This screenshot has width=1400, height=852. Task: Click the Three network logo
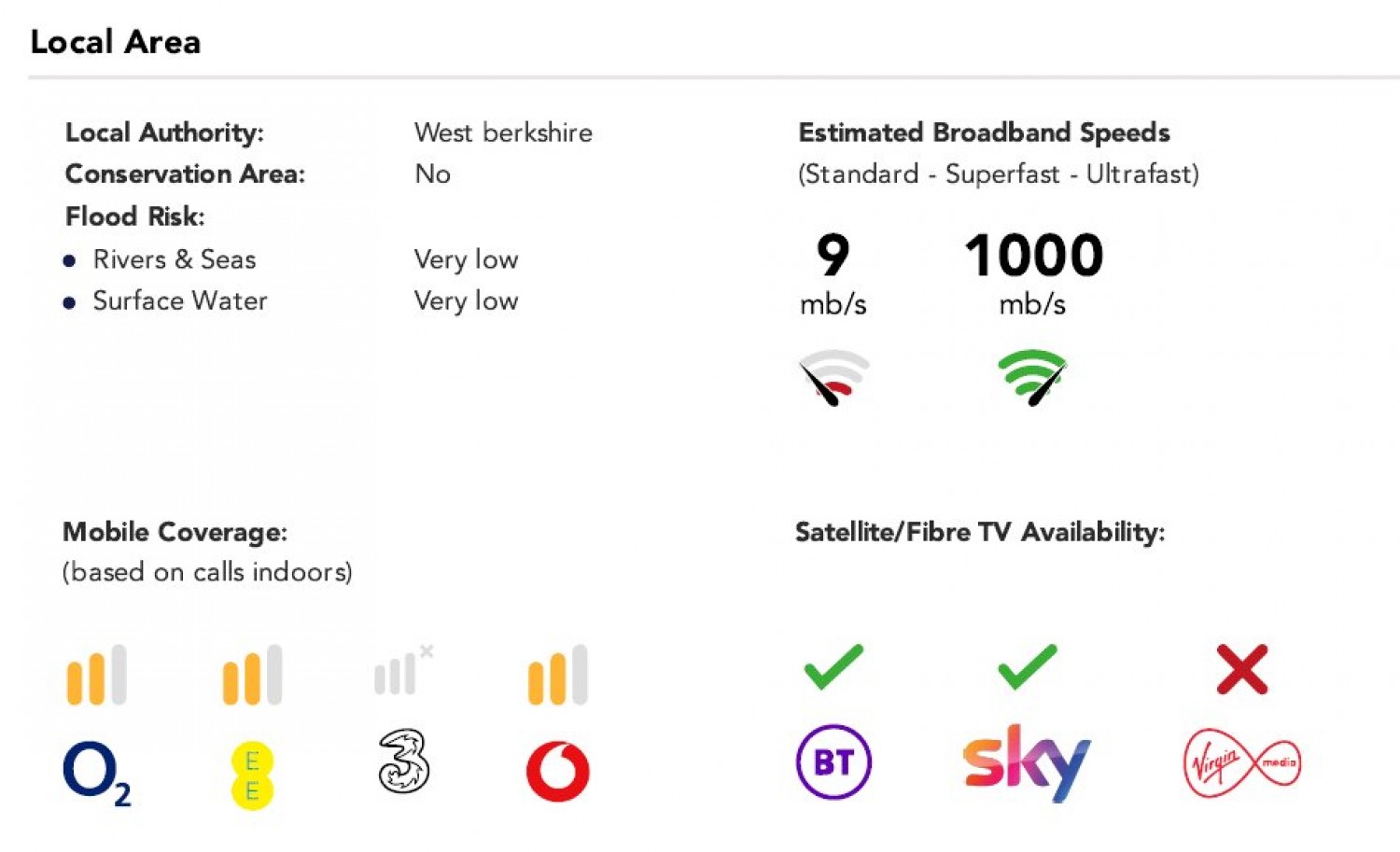pos(404,762)
